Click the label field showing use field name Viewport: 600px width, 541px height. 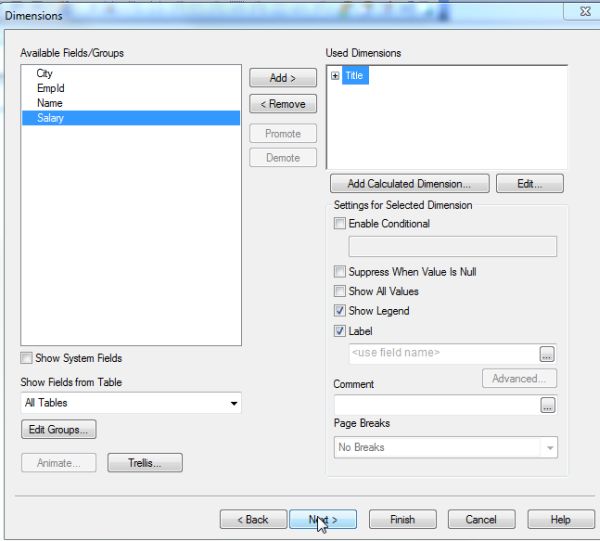tap(444, 353)
